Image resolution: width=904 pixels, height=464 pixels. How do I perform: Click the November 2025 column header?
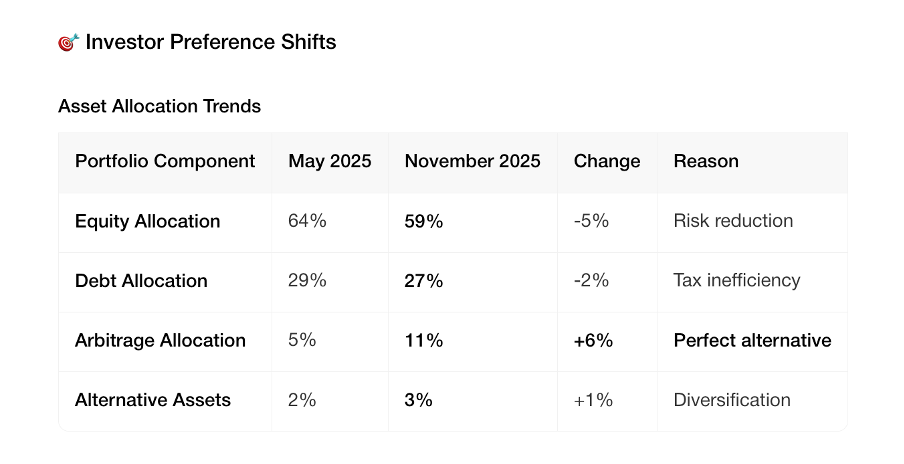(472, 161)
